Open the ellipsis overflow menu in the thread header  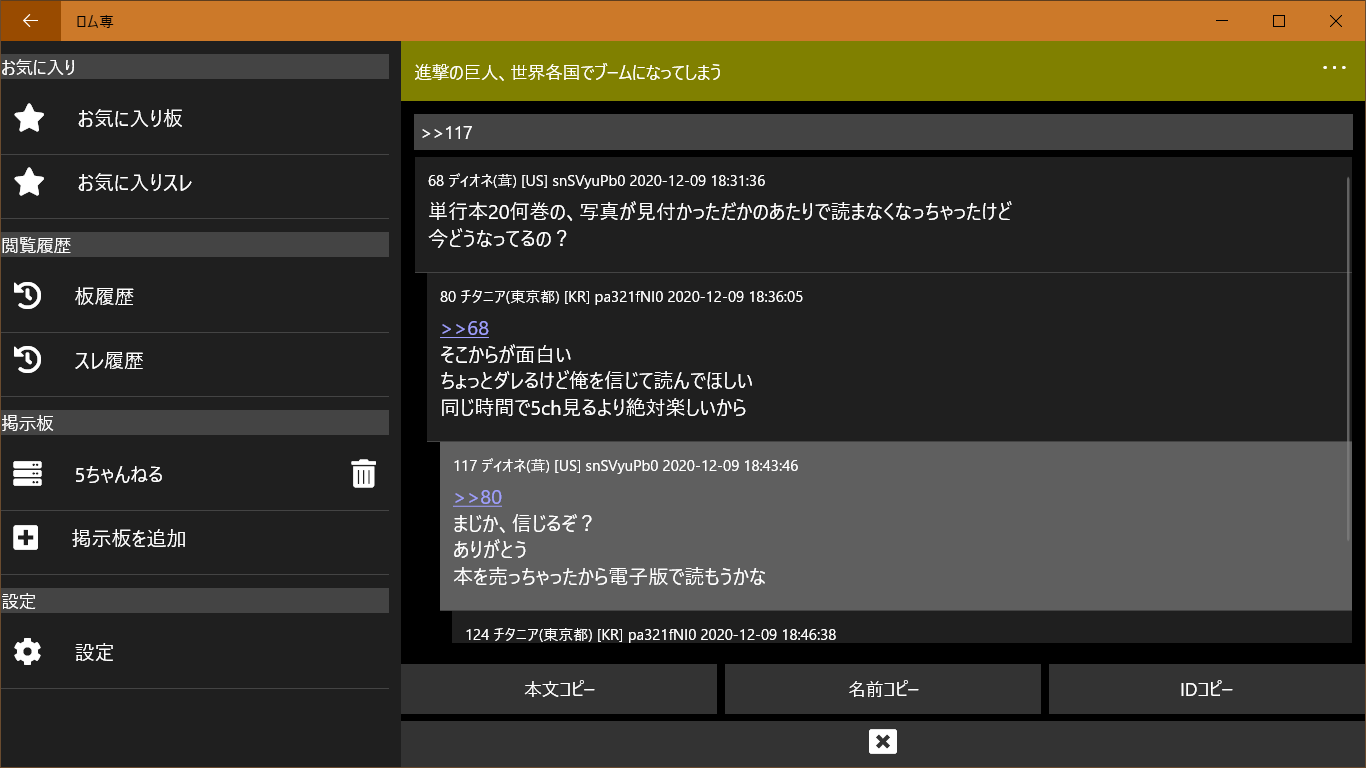coord(1334,67)
